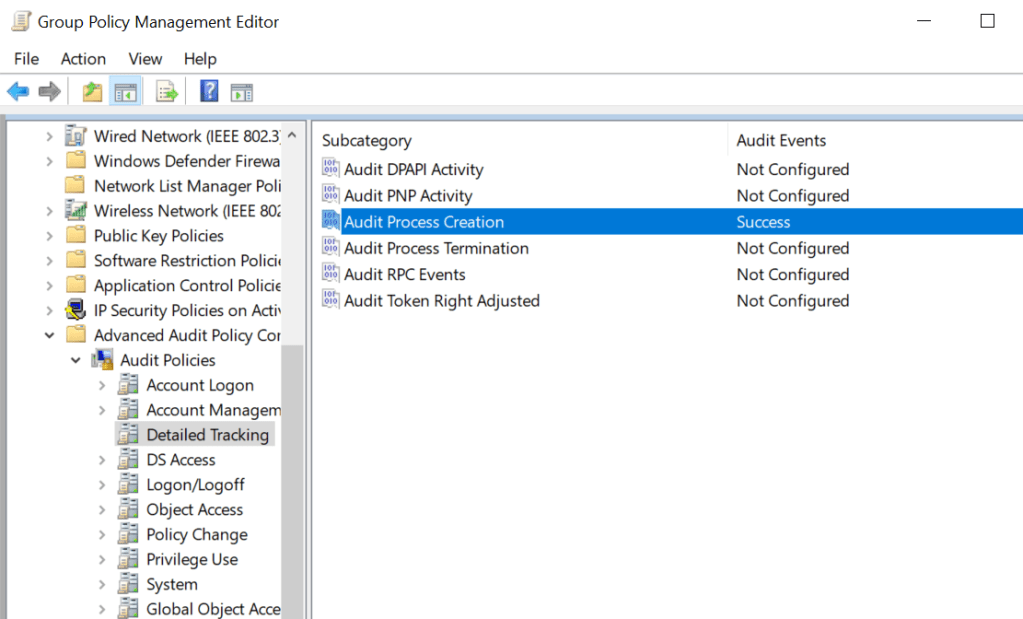This screenshot has width=1023, height=619.
Task: Open the blue Help question mark icon
Action: (209, 92)
